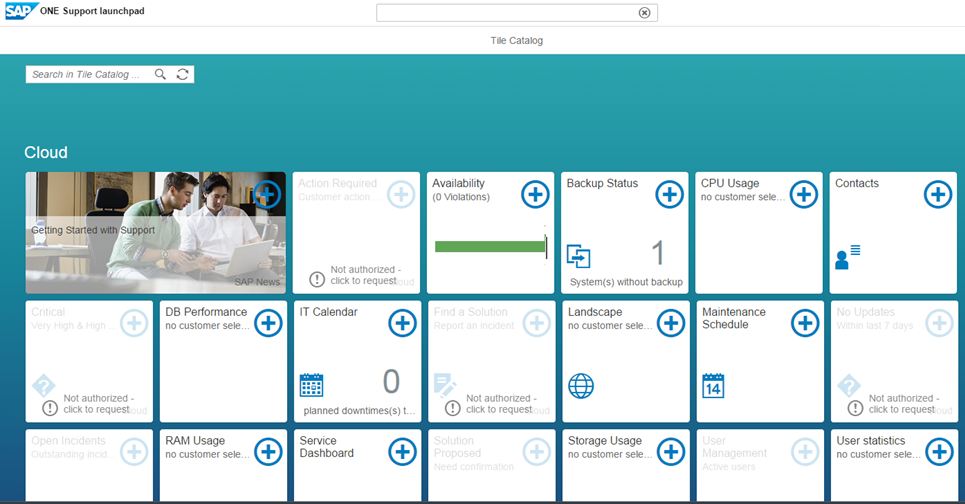Click inside the Search in Tile Catalog field

pyautogui.click(x=88, y=74)
